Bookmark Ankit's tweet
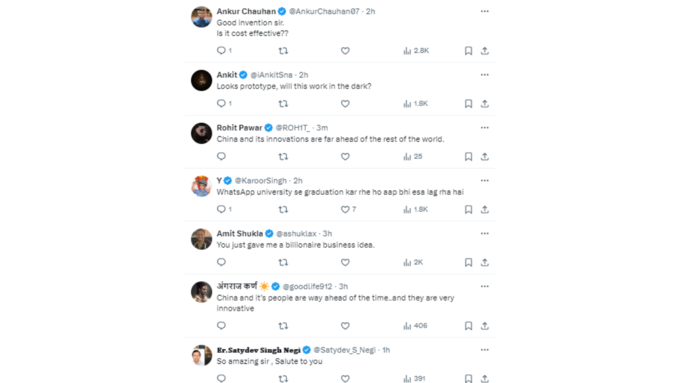This screenshot has width=680, height=383. (x=468, y=104)
